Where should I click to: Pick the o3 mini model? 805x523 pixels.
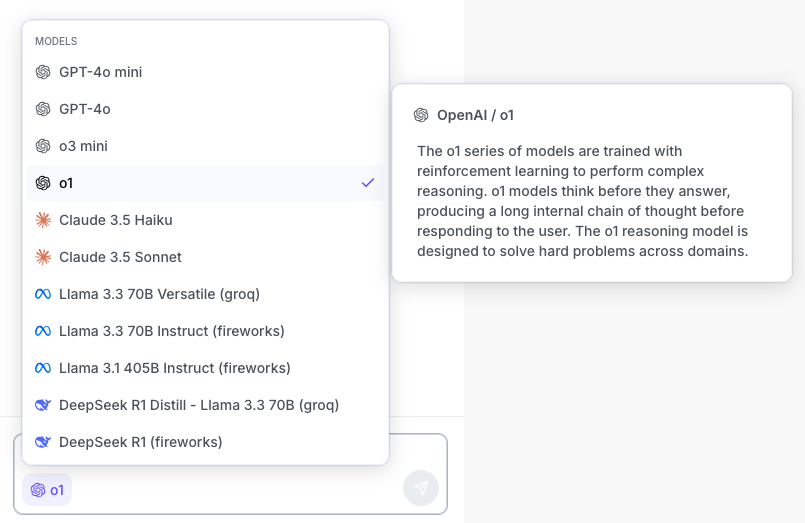83,146
